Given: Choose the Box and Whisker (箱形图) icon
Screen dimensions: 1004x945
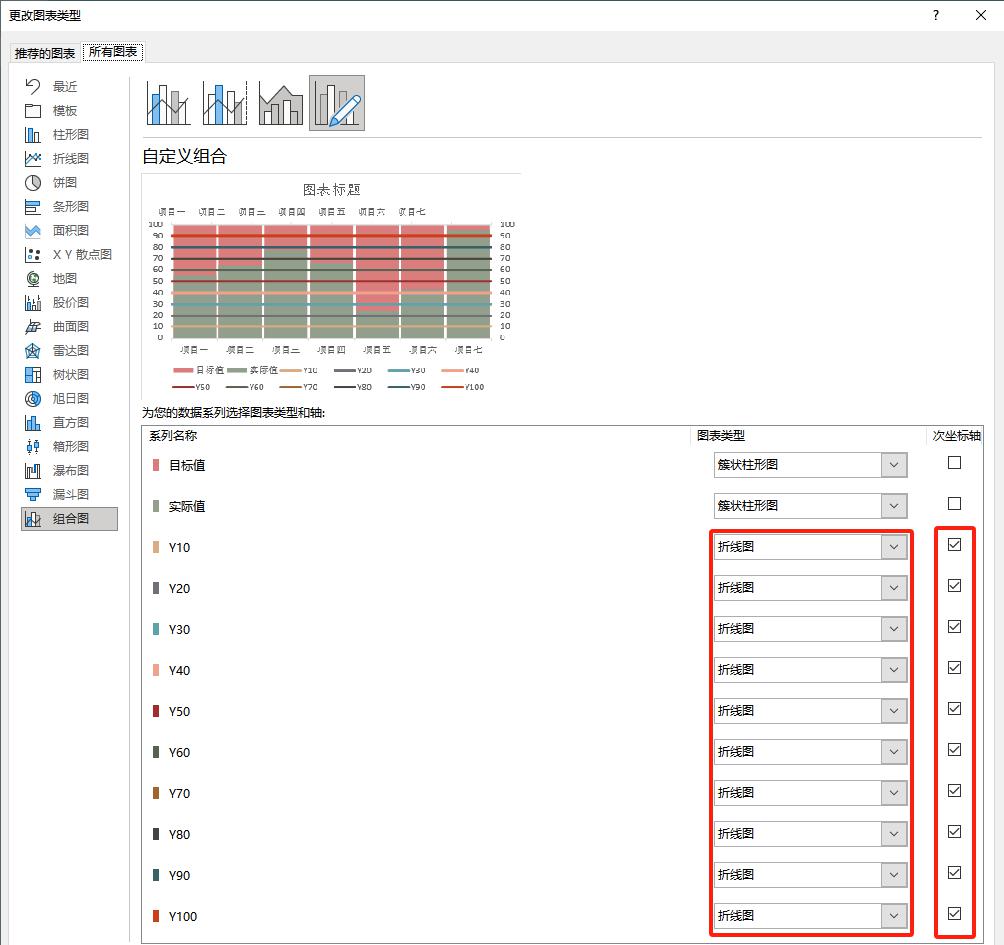Looking at the screenshot, I should point(33,447).
